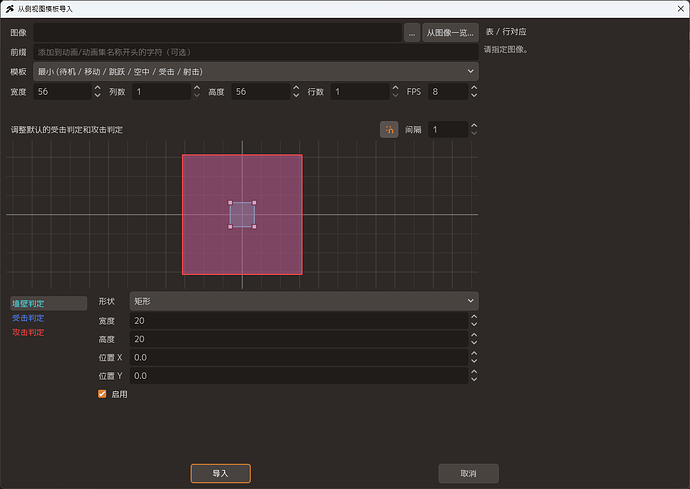Click the 间隔 interval field
This screenshot has height=489, width=690.
click(x=448, y=129)
